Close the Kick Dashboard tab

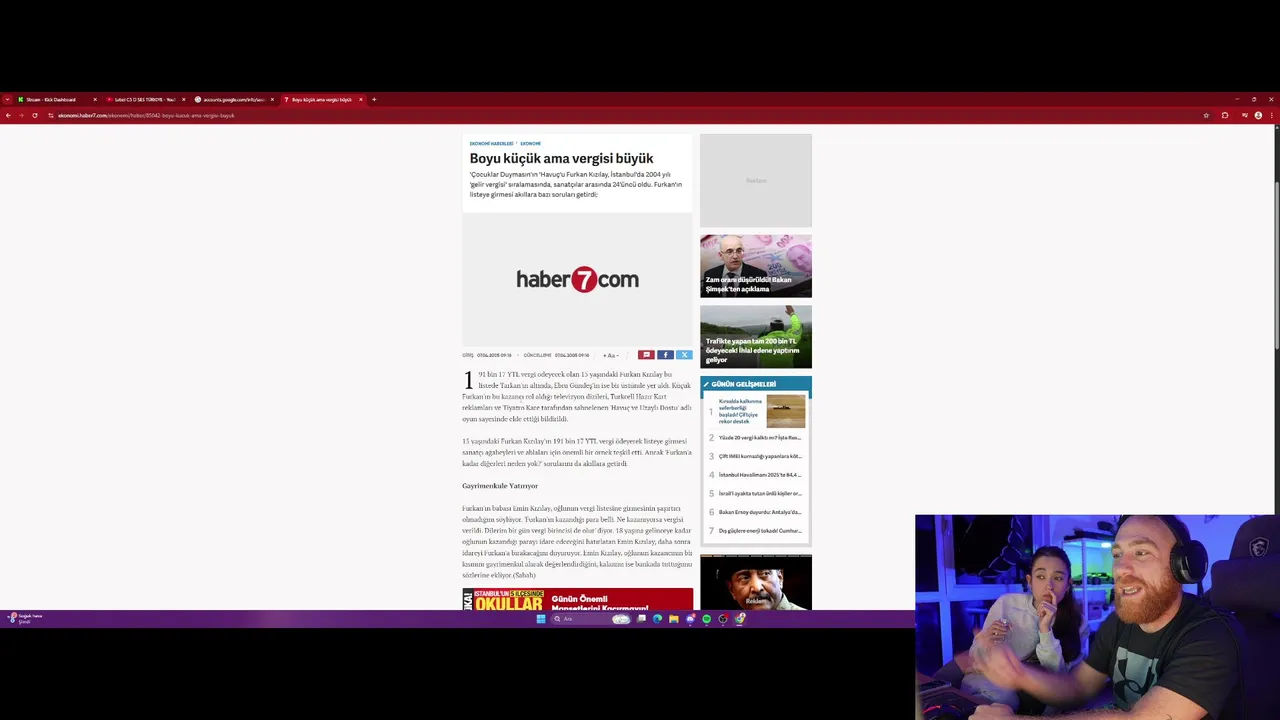click(95, 99)
